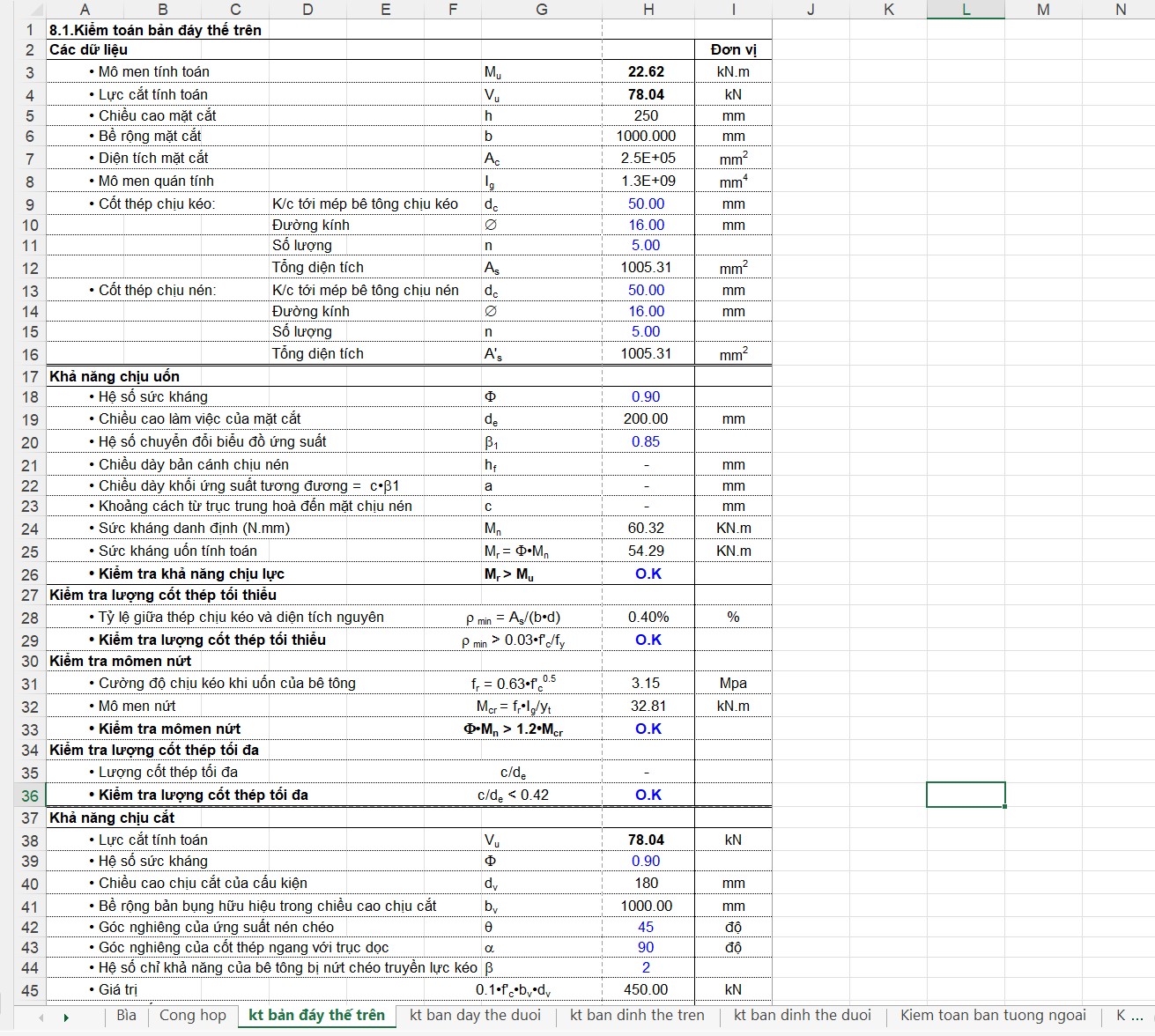Select the tension As value in row 12
This screenshot has width=1155, height=1036.
pyautogui.click(x=646, y=267)
